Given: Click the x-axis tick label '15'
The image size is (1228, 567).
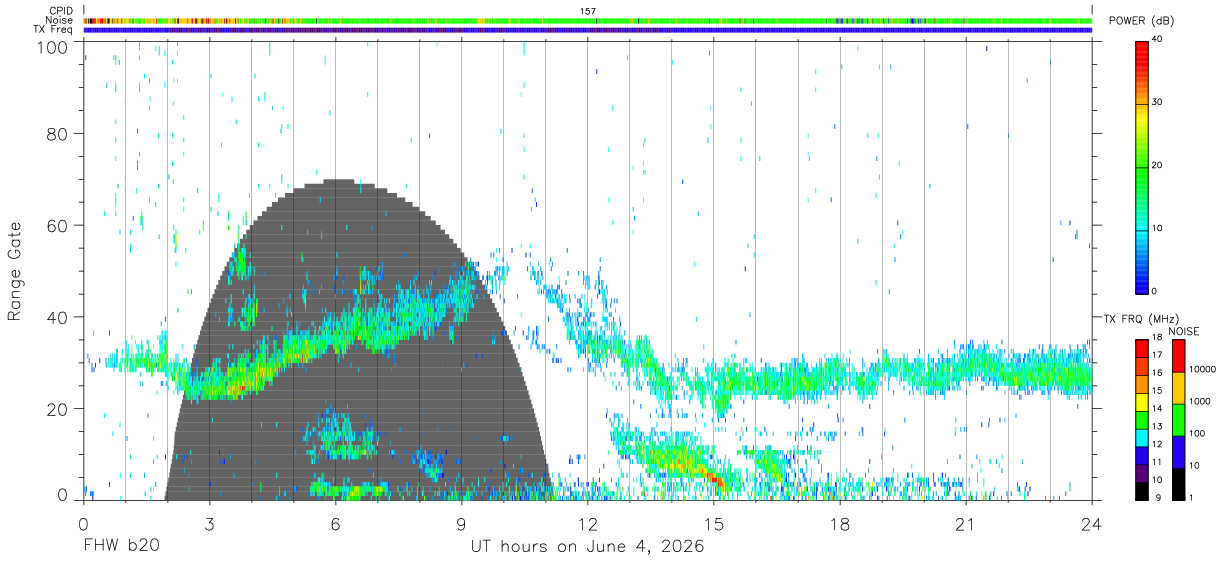Looking at the screenshot, I should 714,524.
